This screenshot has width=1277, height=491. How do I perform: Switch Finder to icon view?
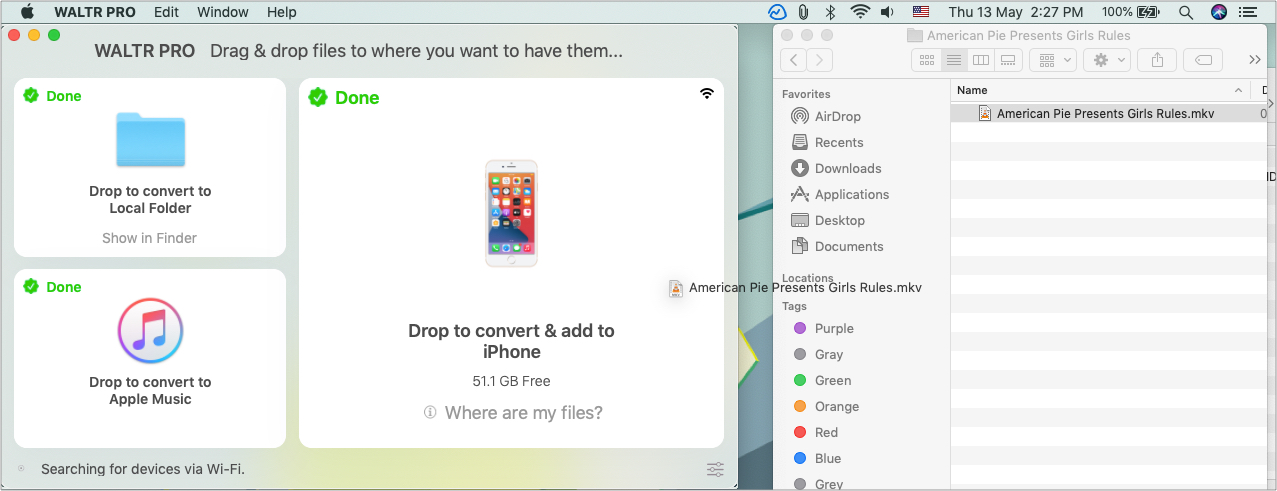(927, 60)
